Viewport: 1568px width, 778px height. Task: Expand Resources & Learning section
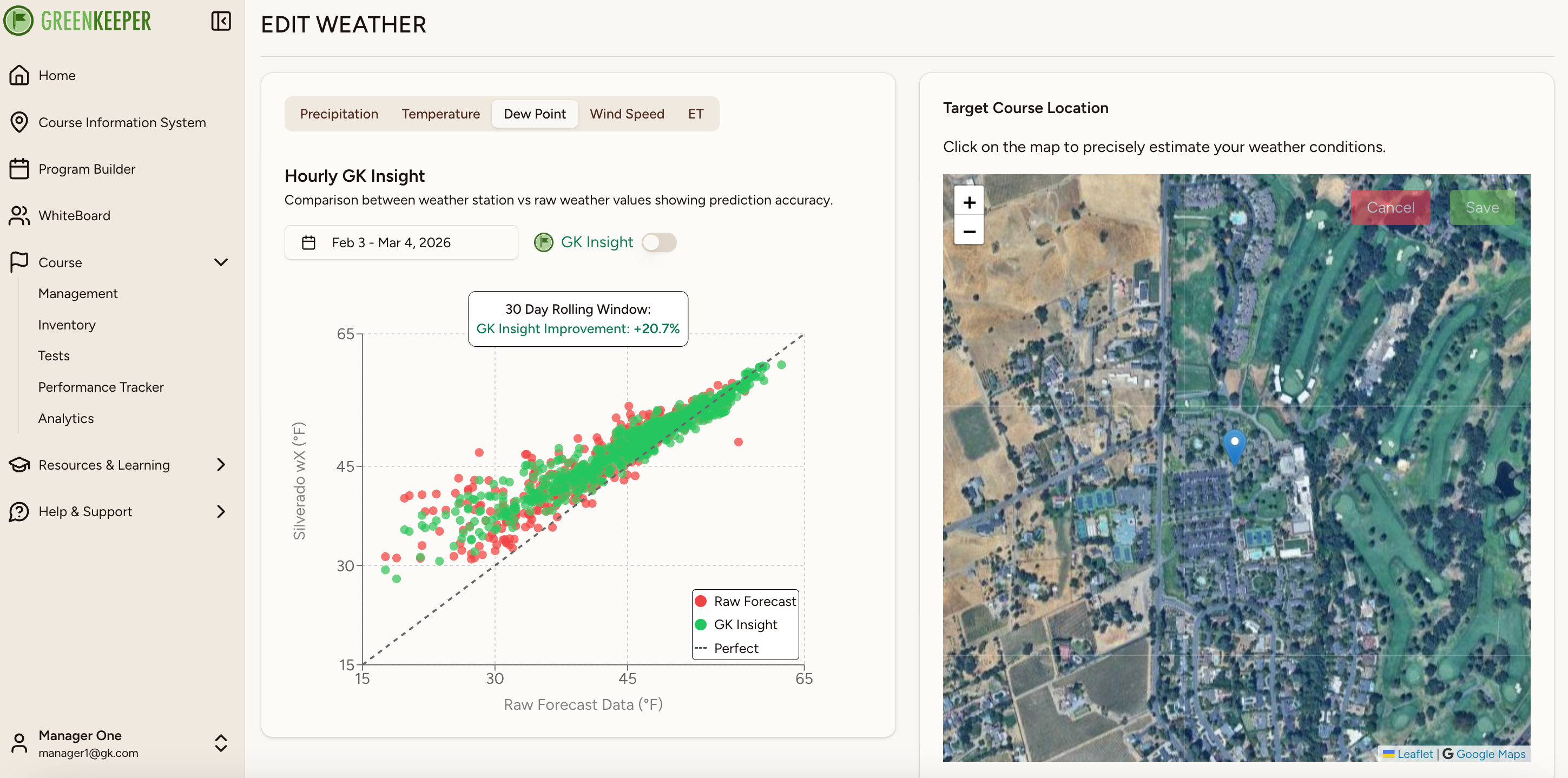[x=221, y=465]
